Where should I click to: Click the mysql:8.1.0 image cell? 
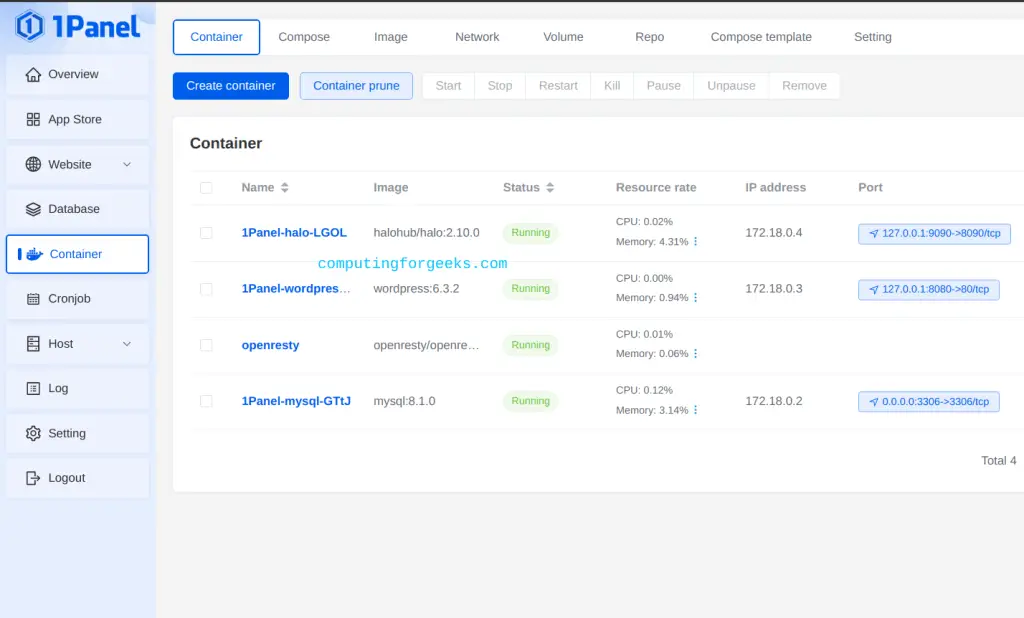tap(404, 401)
